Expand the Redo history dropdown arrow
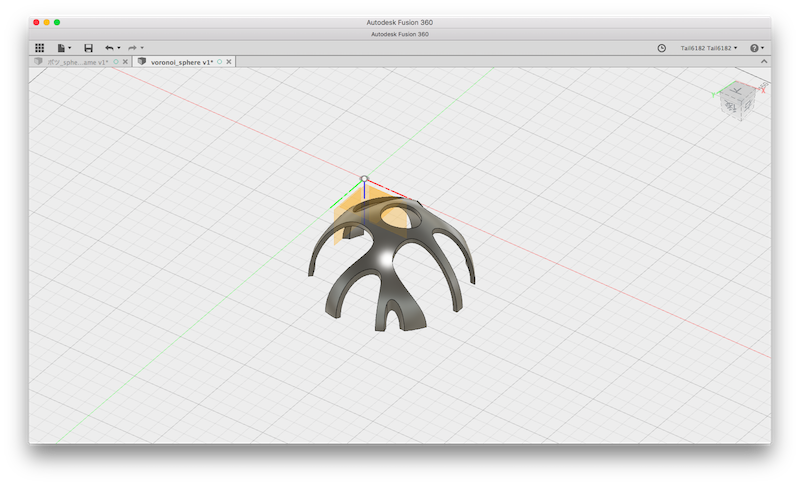This screenshot has width=800, height=485. tap(142, 48)
